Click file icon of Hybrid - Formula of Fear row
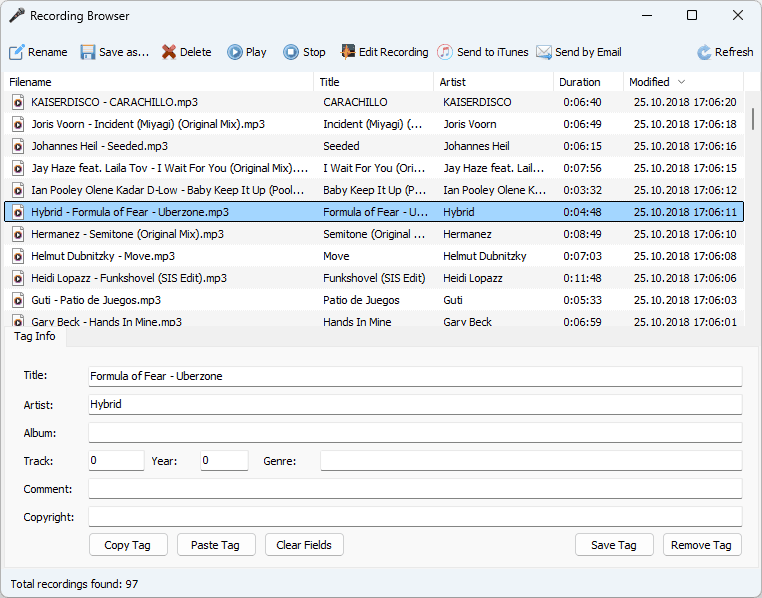The width and height of the screenshot is (762, 598). pos(18,212)
